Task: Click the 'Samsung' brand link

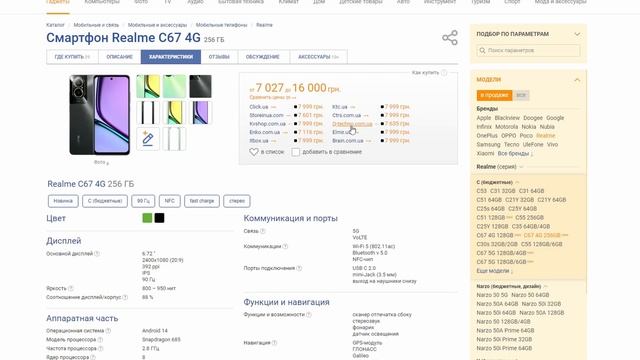Action: point(488,144)
